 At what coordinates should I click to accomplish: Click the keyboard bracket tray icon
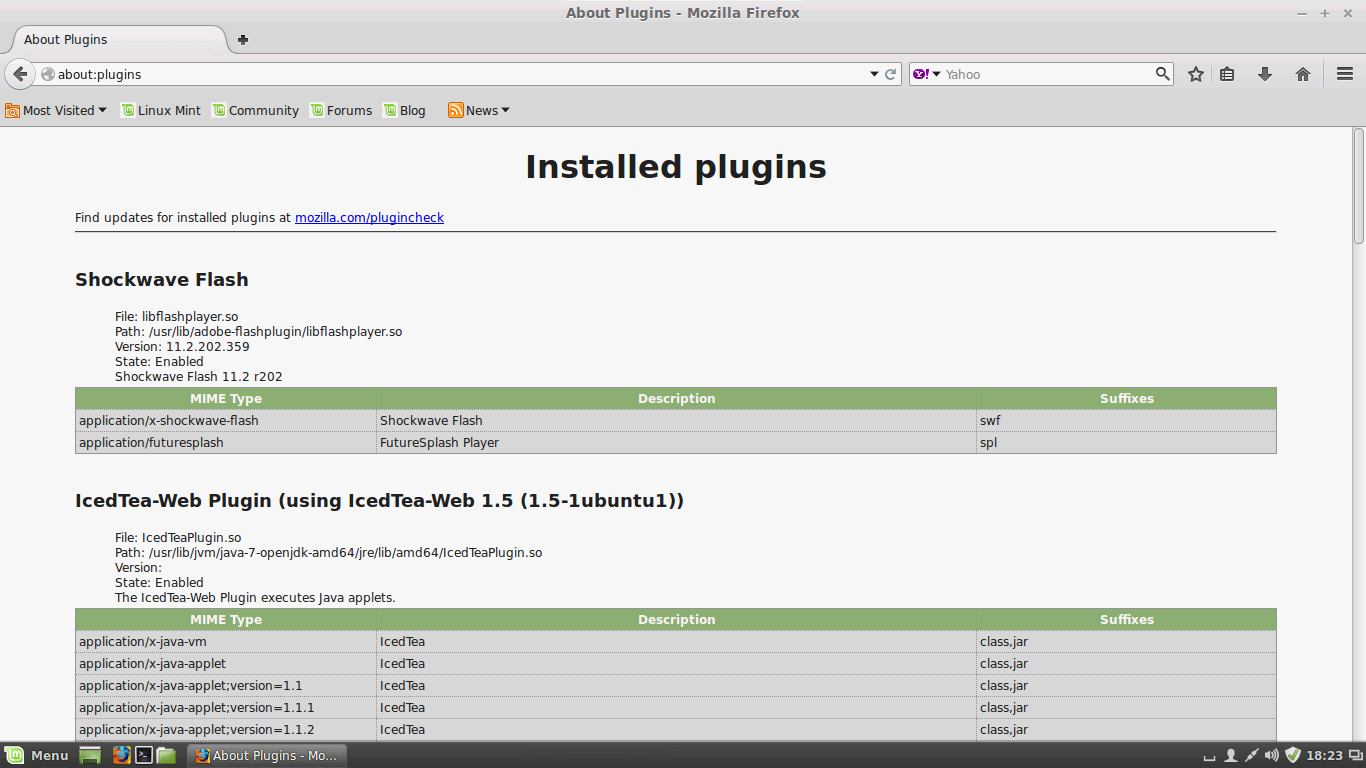[1209, 757]
